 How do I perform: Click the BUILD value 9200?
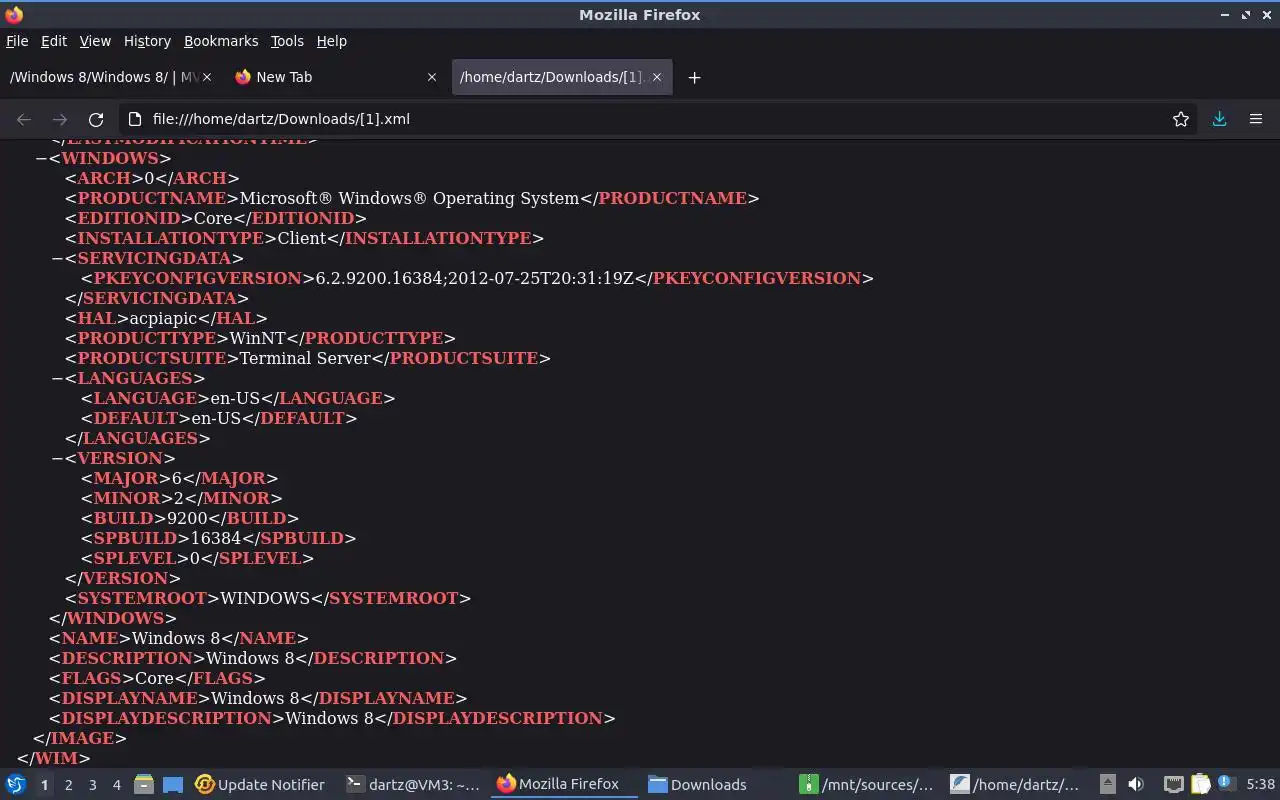[187, 518]
